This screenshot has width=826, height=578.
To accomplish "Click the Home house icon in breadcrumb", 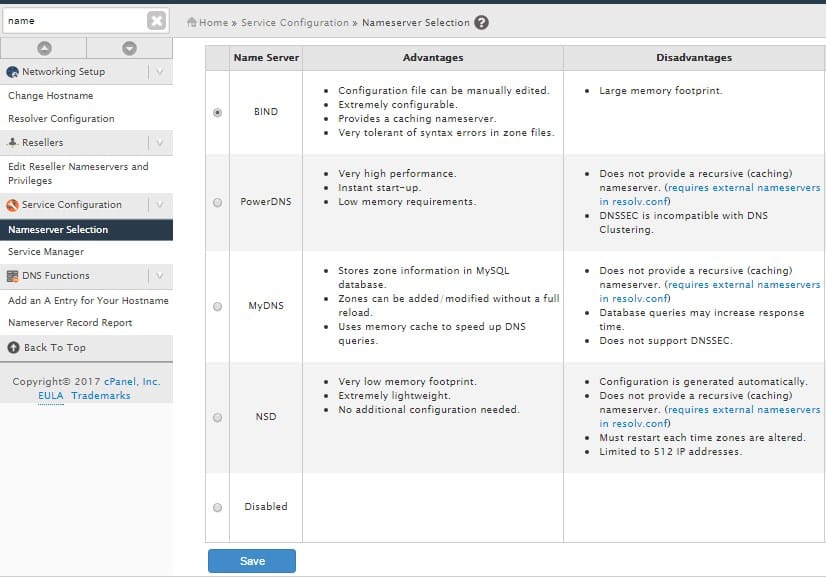I will 192,22.
